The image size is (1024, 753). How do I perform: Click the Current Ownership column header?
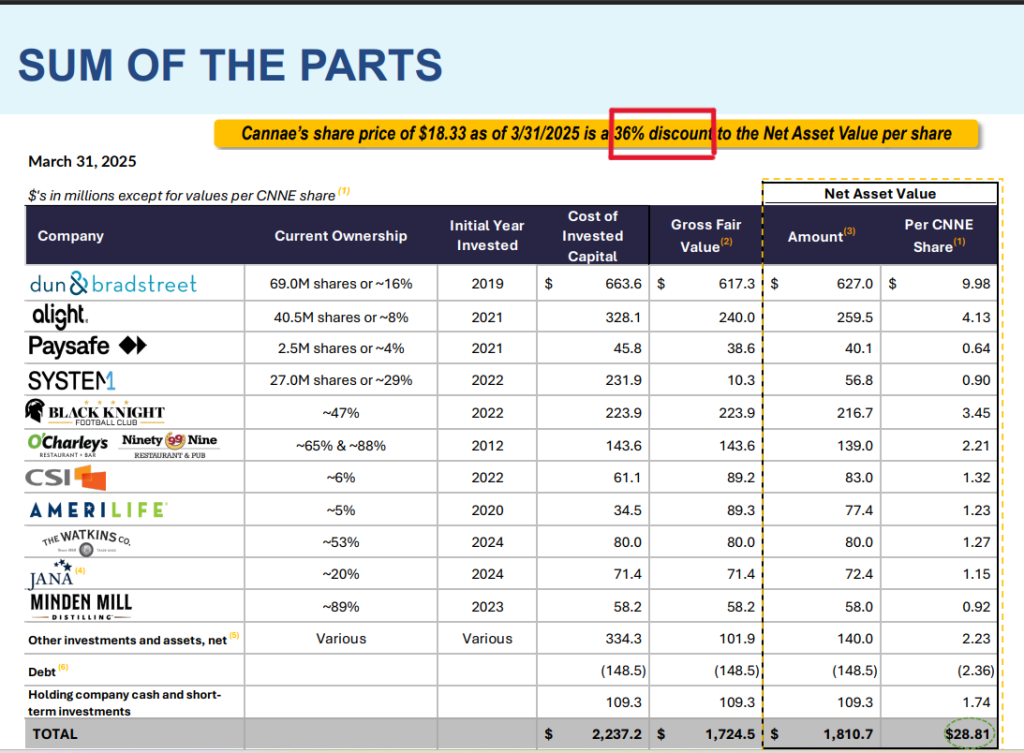pyautogui.click(x=341, y=236)
